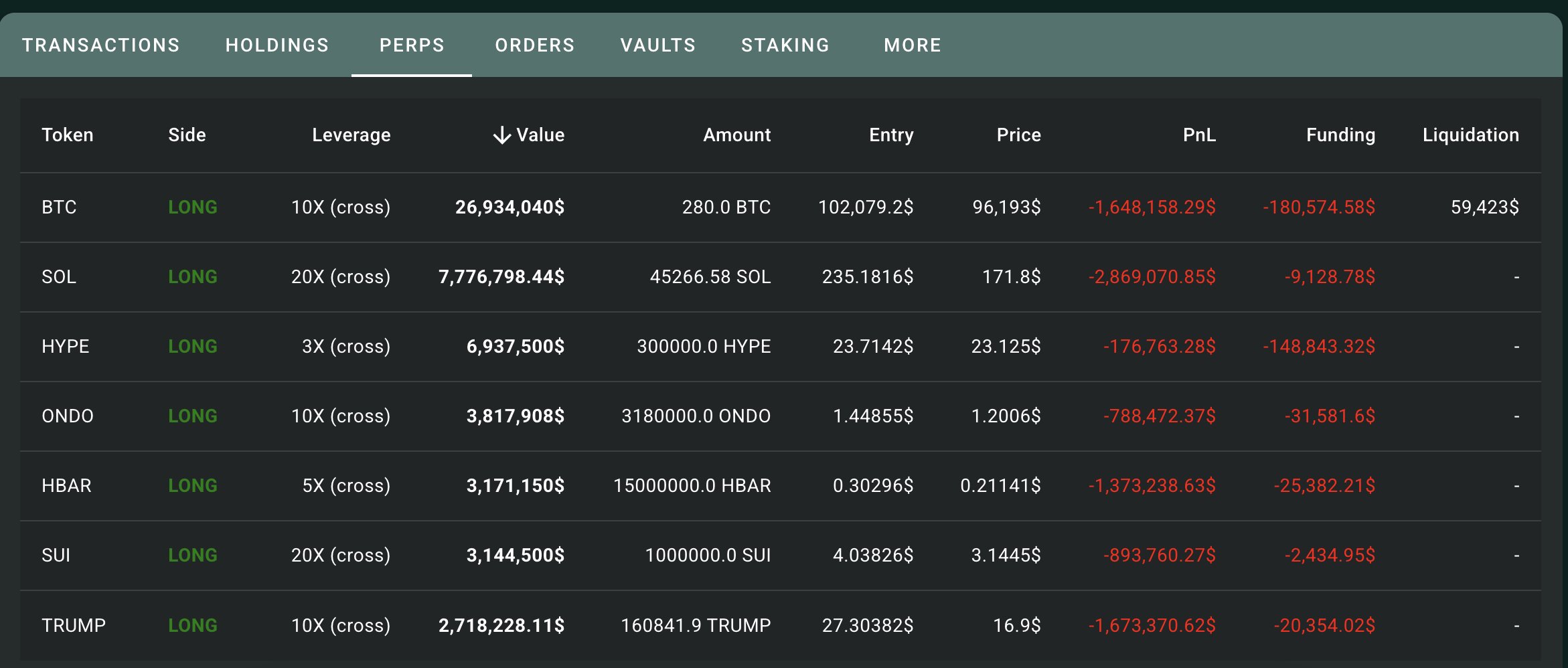
Task: Select the Perps tab
Action: 412,45
